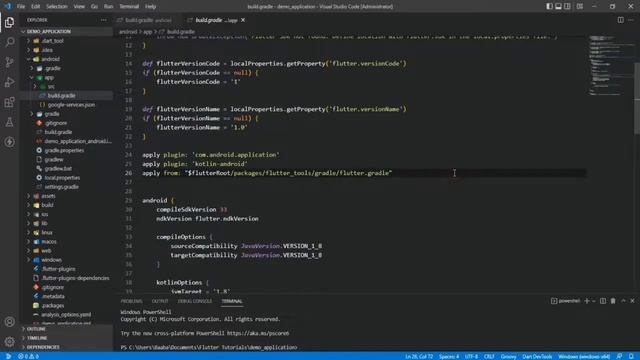Switch to the OUTPUT panel tab
This screenshot has height=360, width=640.
160,301
